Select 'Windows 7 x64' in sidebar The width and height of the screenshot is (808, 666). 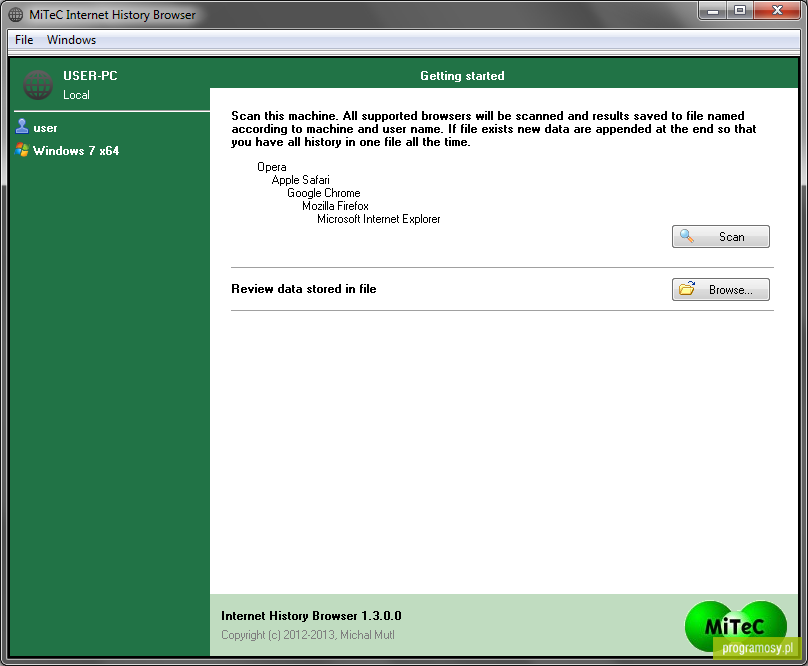76,151
